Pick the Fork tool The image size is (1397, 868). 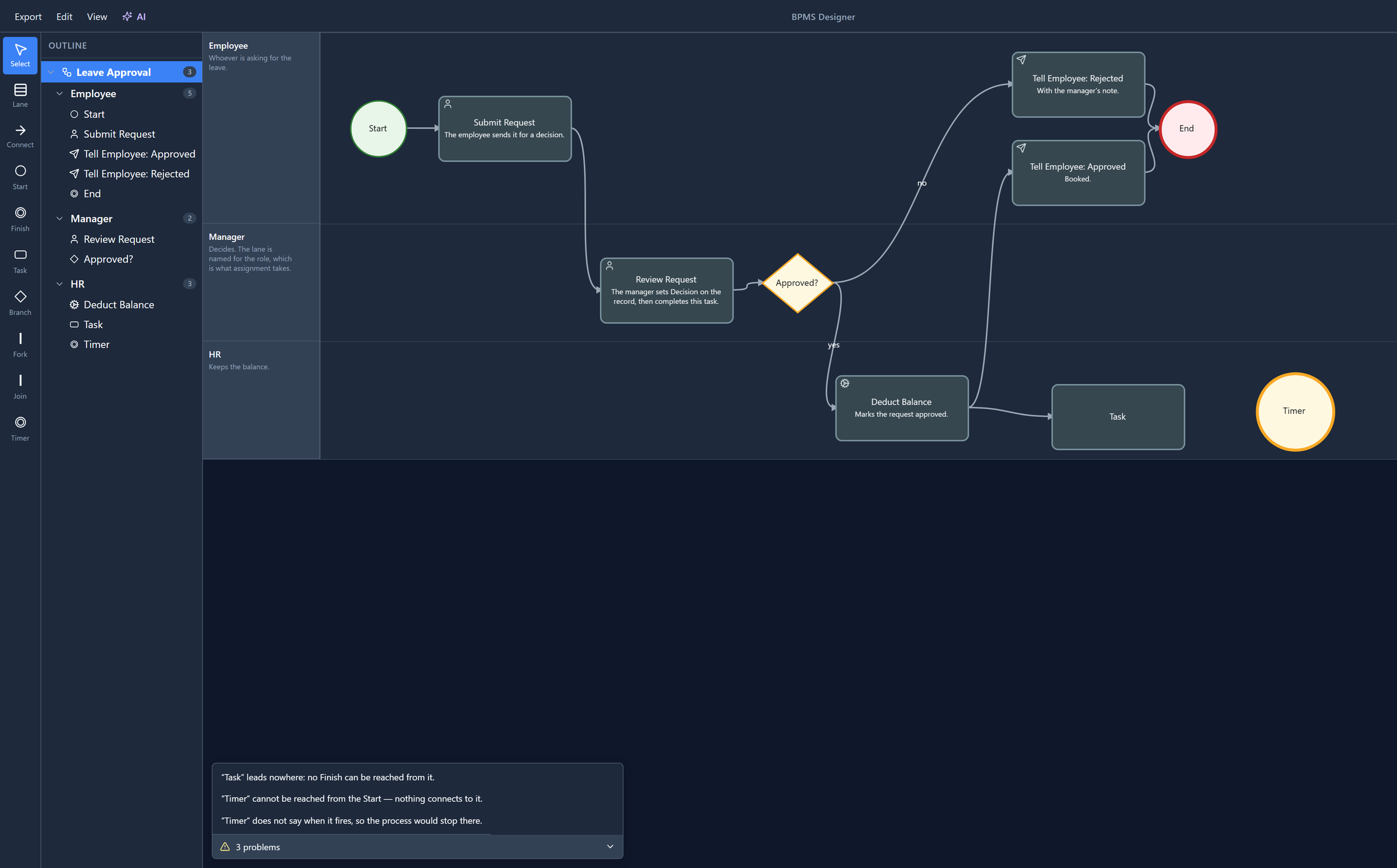pyautogui.click(x=20, y=345)
